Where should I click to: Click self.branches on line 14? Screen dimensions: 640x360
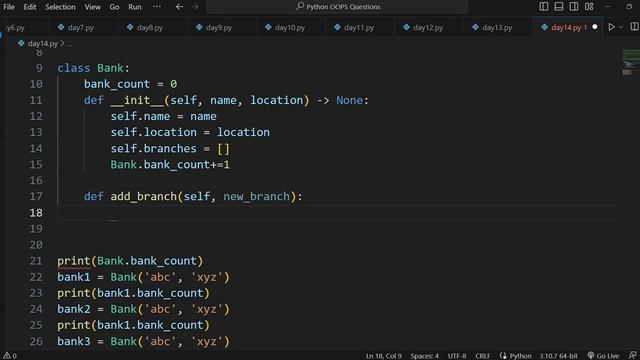(x=153, y=148)
